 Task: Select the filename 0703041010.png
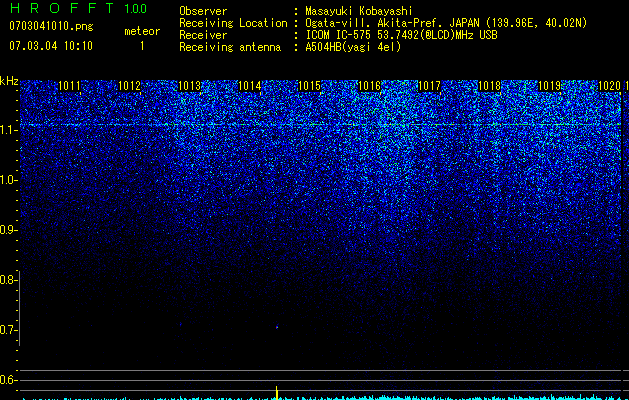point(51,26)
